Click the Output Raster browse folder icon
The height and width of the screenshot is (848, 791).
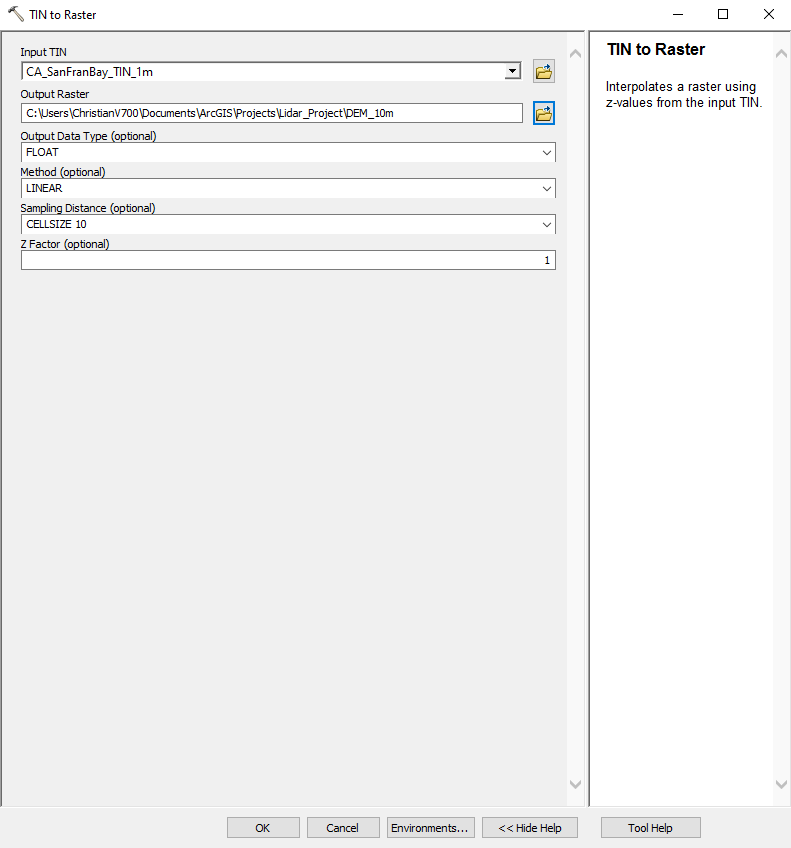point(543,113)
